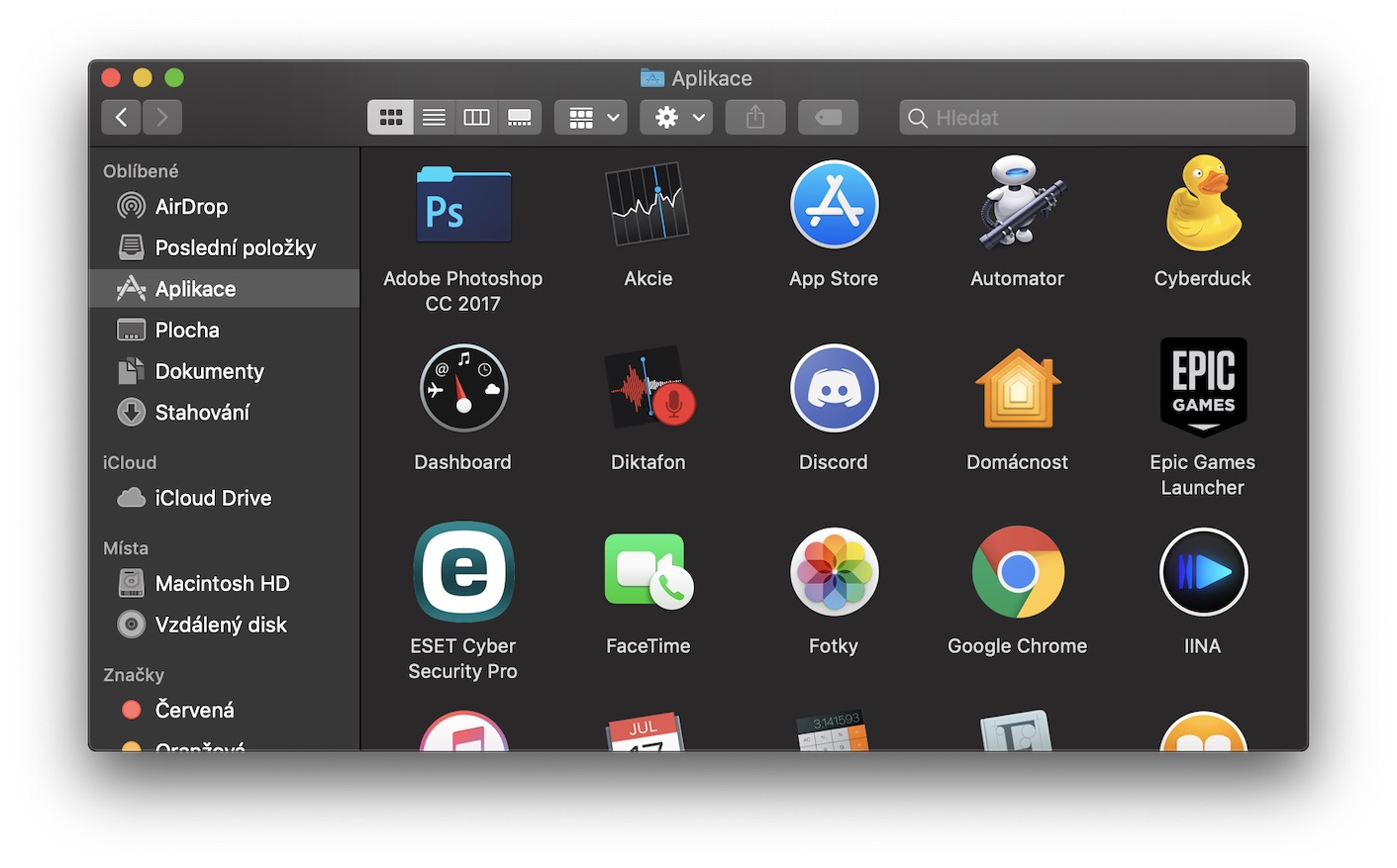The height and width of the screenshot is (868, 1397).
Task: Click the Značky section header
Action: [x=134, y=675]
